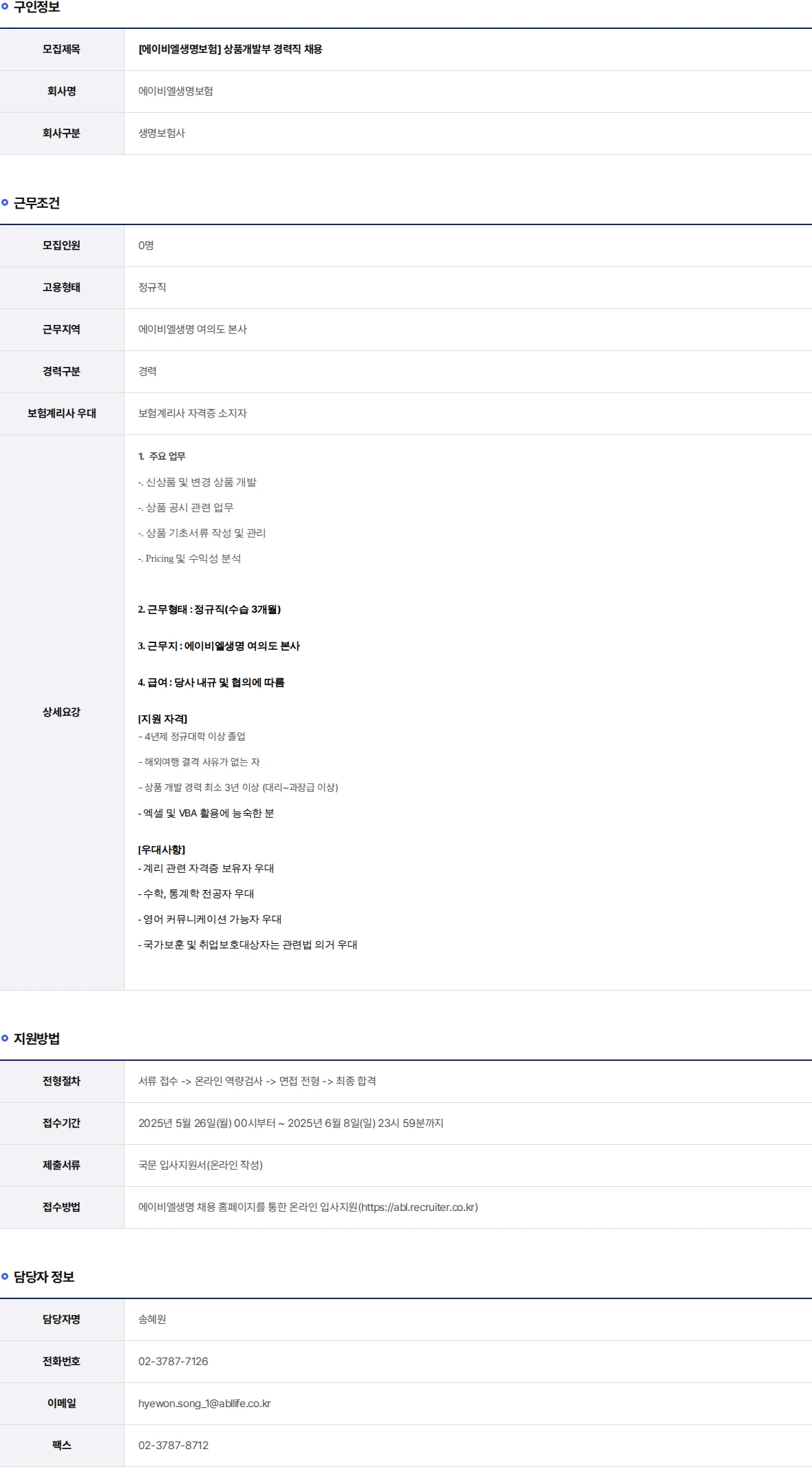Image resolution: width=812 pixels, height=1476 pixels.
Task: Click the 접수기간 value 2025년 5월 26일
Action: point(290,1124)
